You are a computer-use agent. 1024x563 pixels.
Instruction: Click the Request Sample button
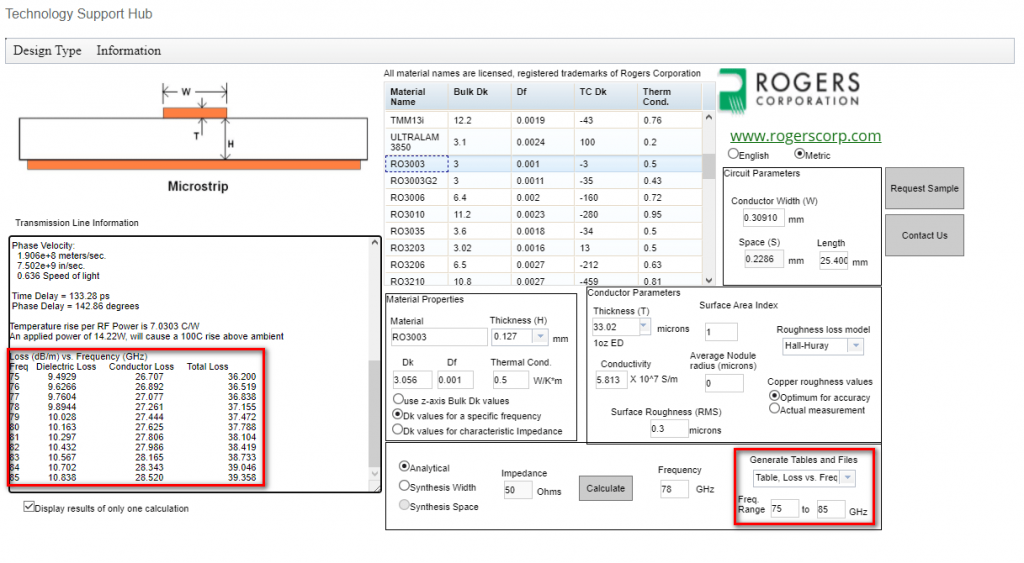click(x=924, y=188)
